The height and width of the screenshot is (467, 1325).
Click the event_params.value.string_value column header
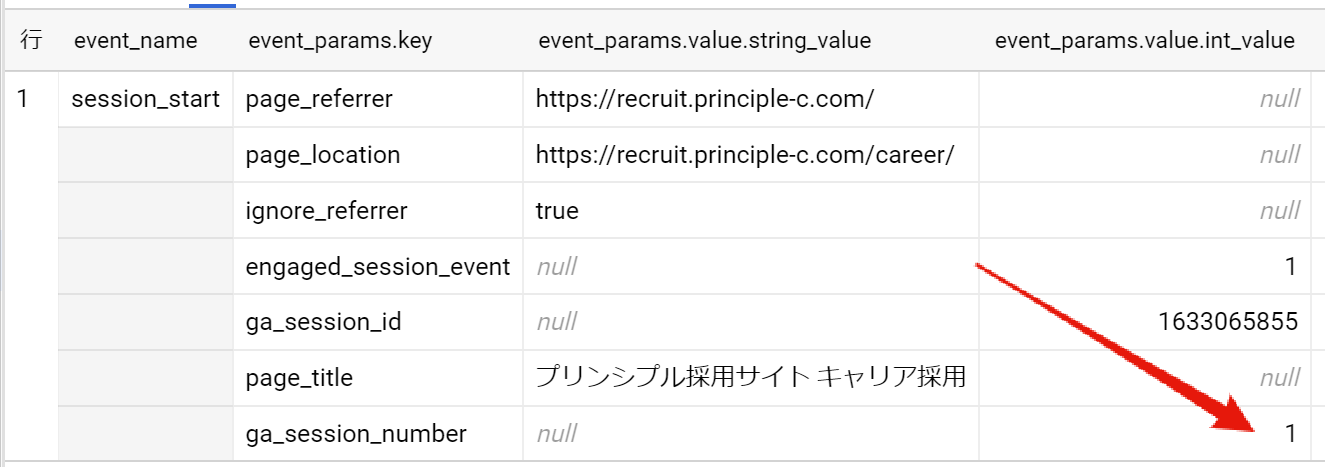tap(704, 41)
